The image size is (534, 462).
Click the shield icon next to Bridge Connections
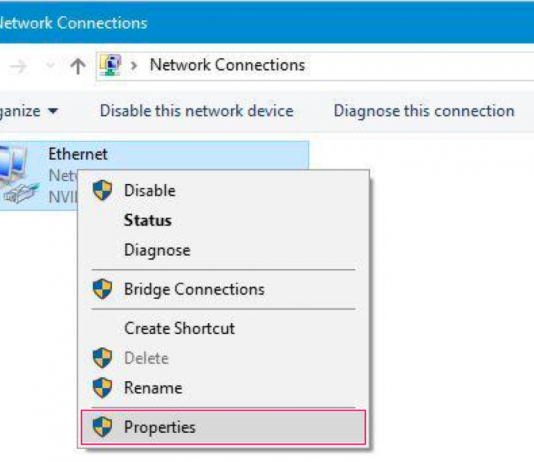click(x=102, y=289)
